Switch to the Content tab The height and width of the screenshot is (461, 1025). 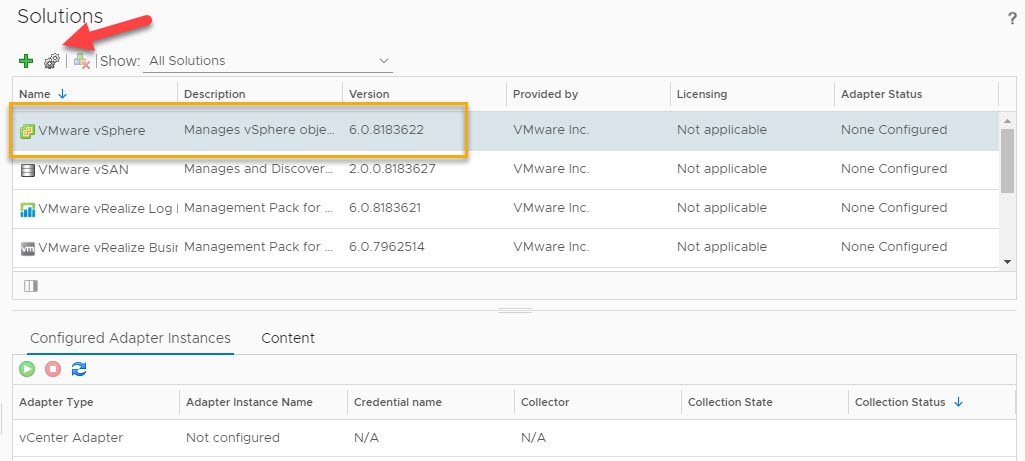288,338
